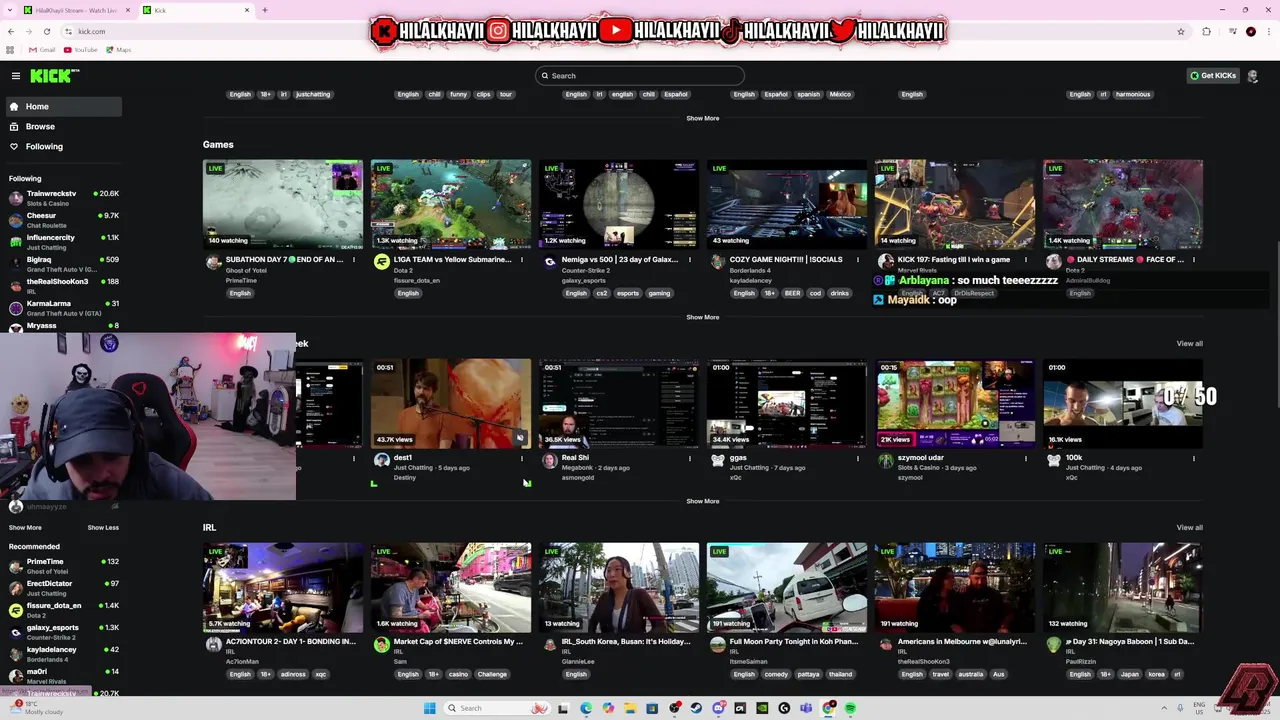The height and width of the screenshot is (720, 1280).
Task: Open SUBATHON DAY 7 stream thumbnail
Action: [x=283, y=204]
